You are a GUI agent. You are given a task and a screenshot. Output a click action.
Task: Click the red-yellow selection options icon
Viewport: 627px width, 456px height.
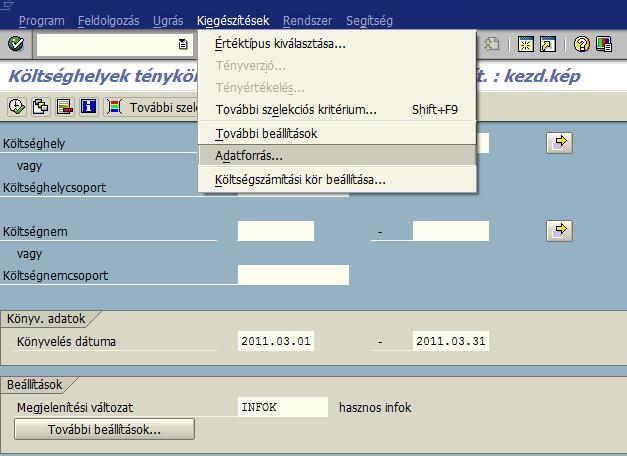point(64,107)
